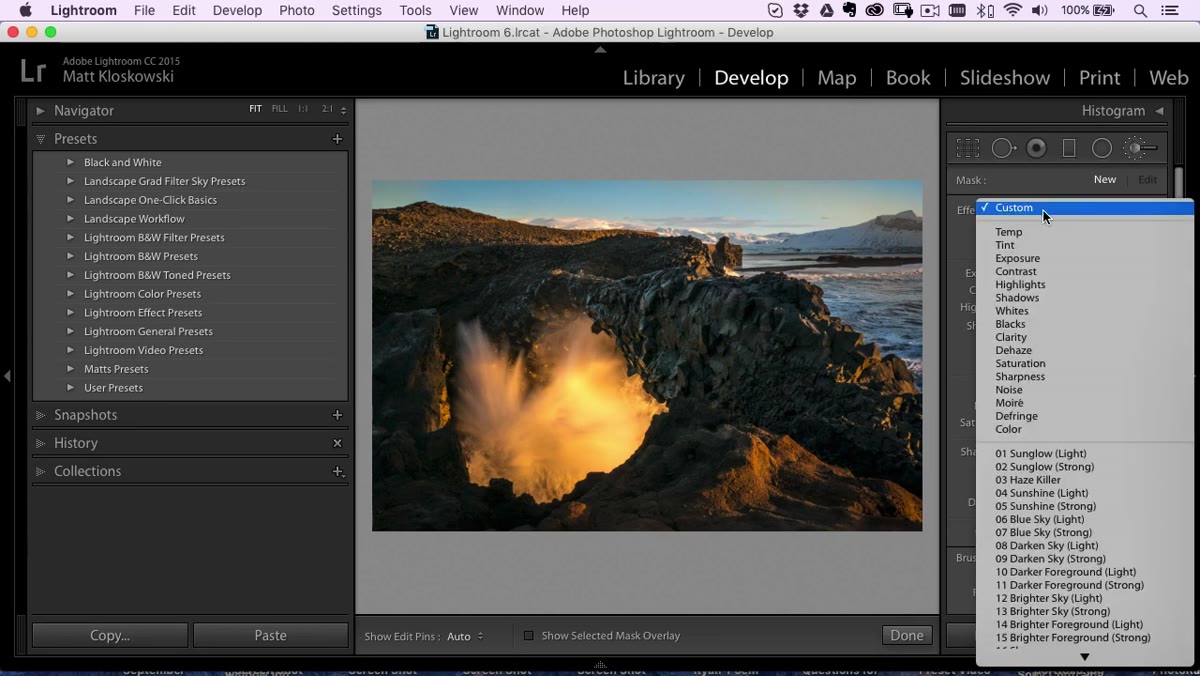Set Navigator zoom to FILL
This screenshot has height=676, width=1200.
279,109
